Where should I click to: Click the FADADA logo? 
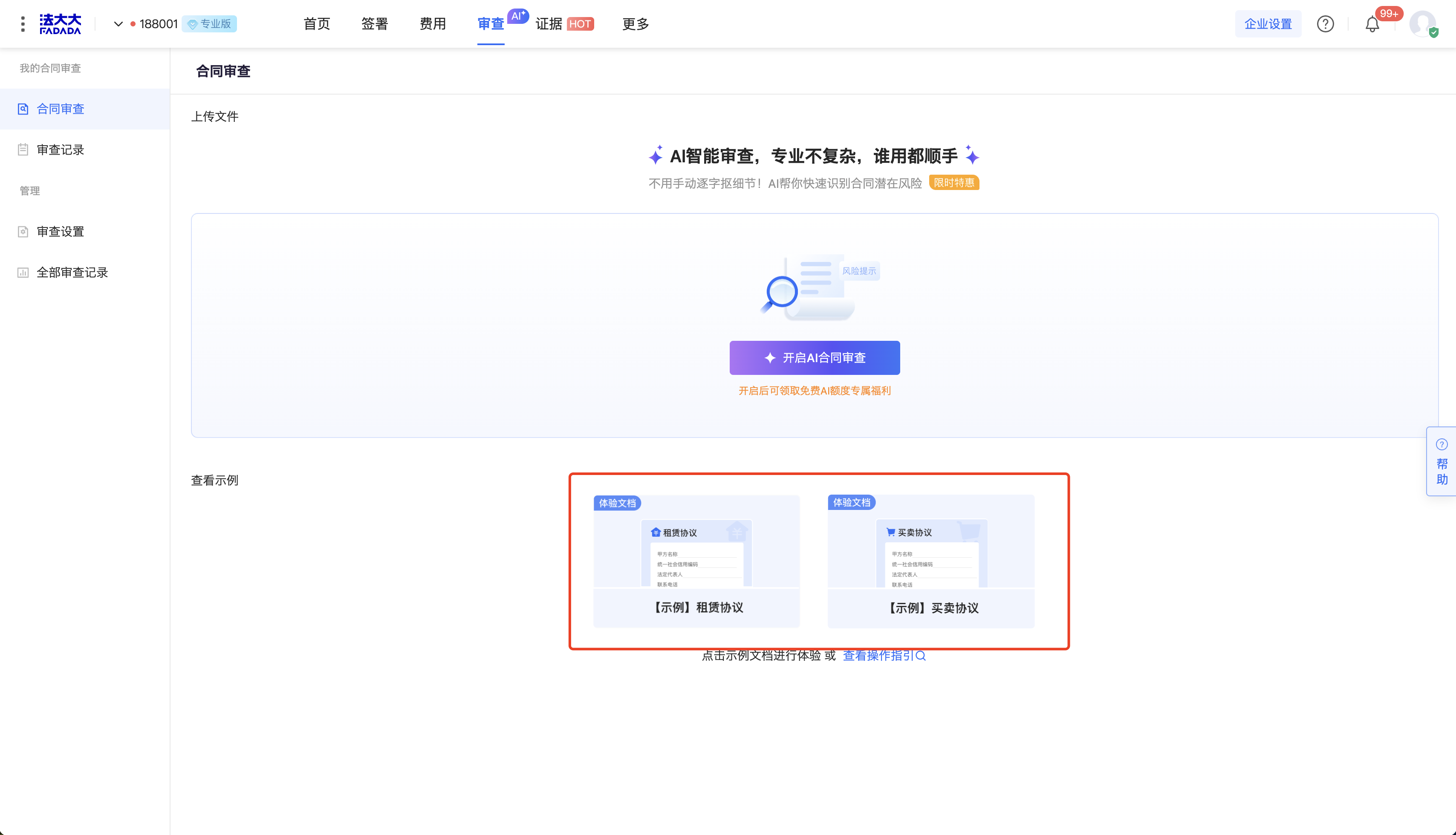(x=60, y=23)
